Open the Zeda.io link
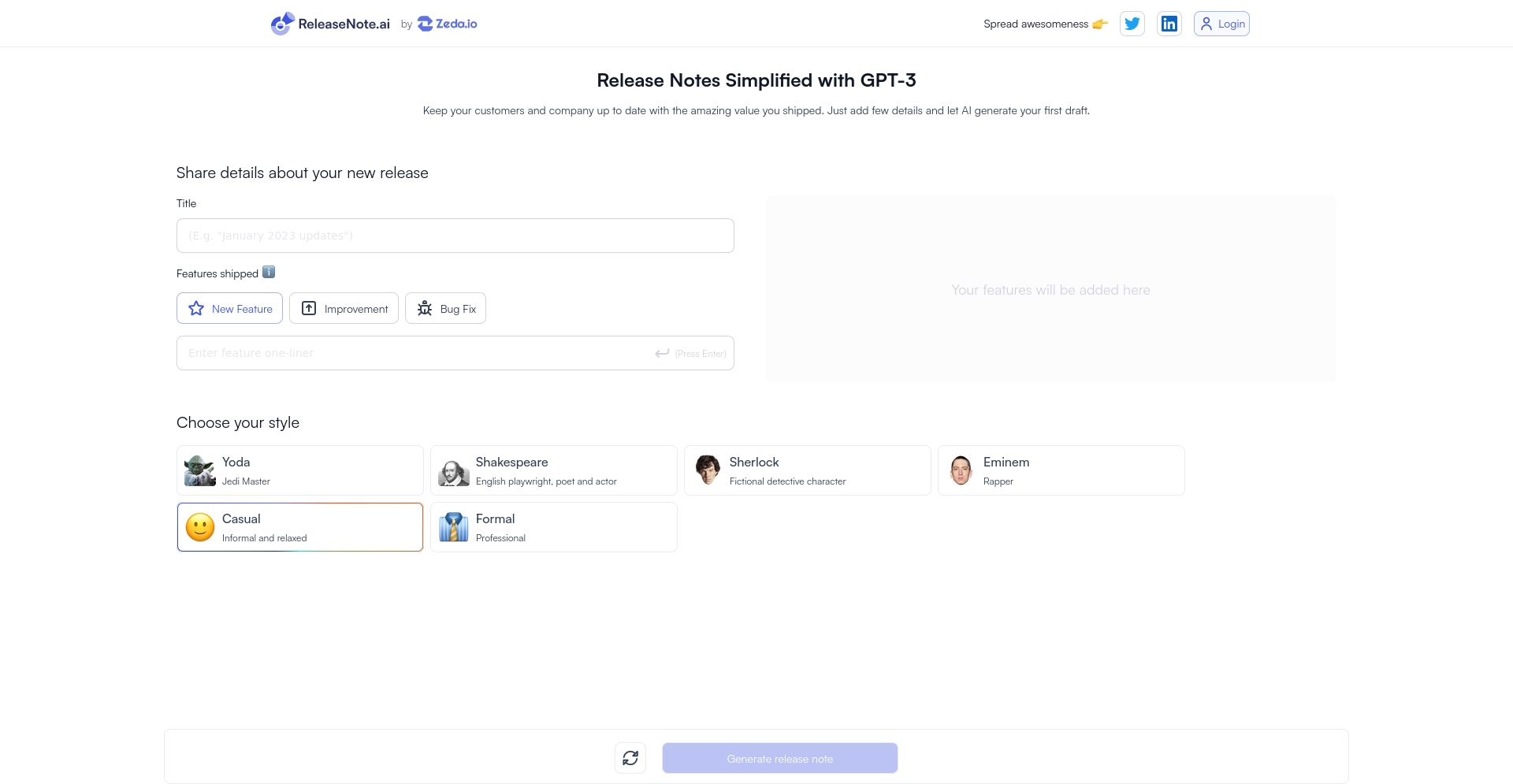 pyautogui.click(x=447, y=24)
